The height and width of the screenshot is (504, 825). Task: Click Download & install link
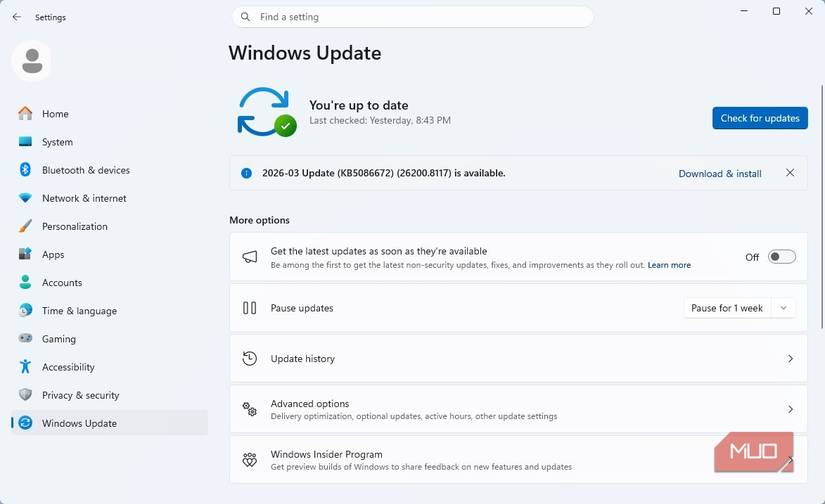[x=720, y=174]
